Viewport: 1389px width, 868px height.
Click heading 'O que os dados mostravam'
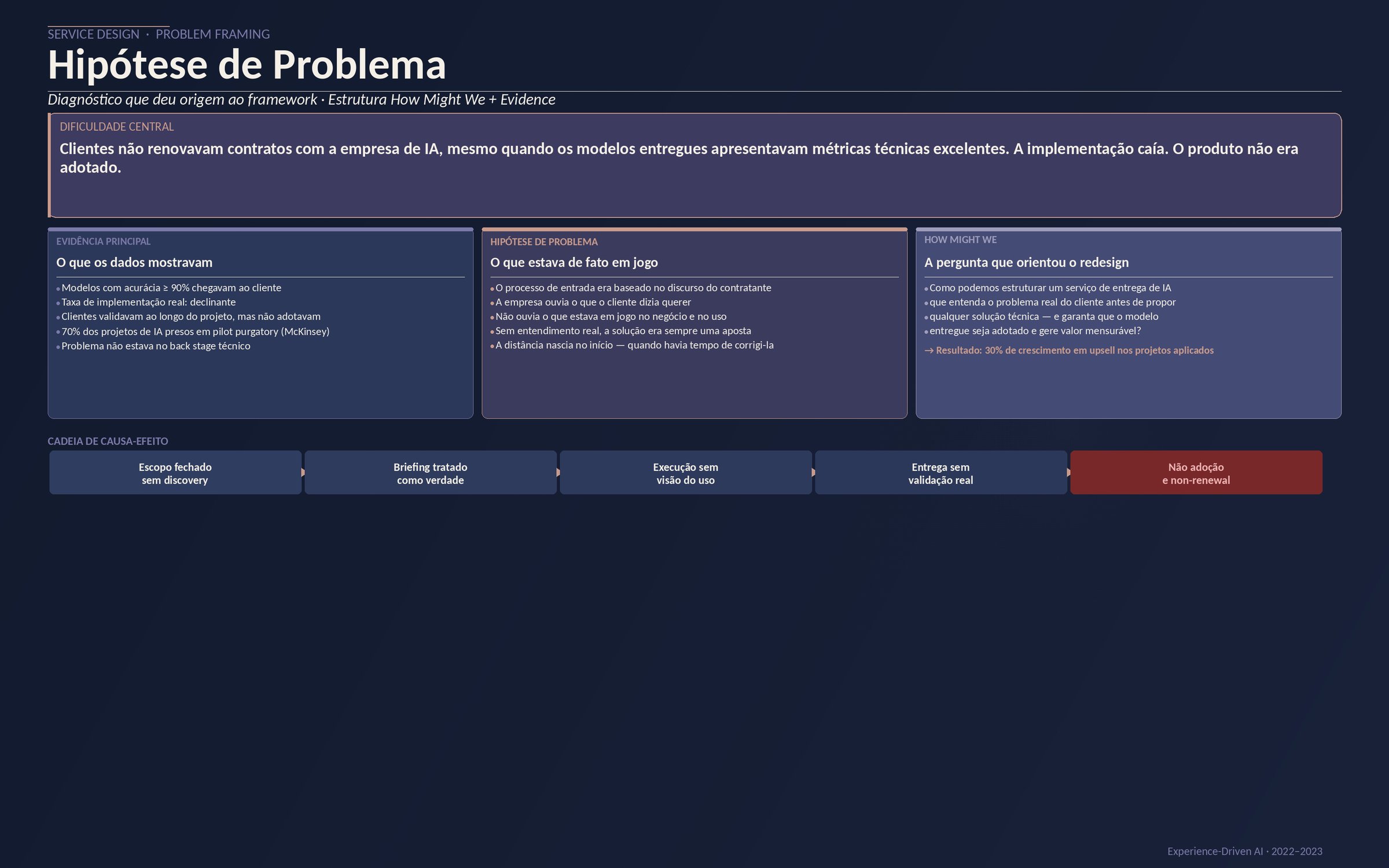134,262
